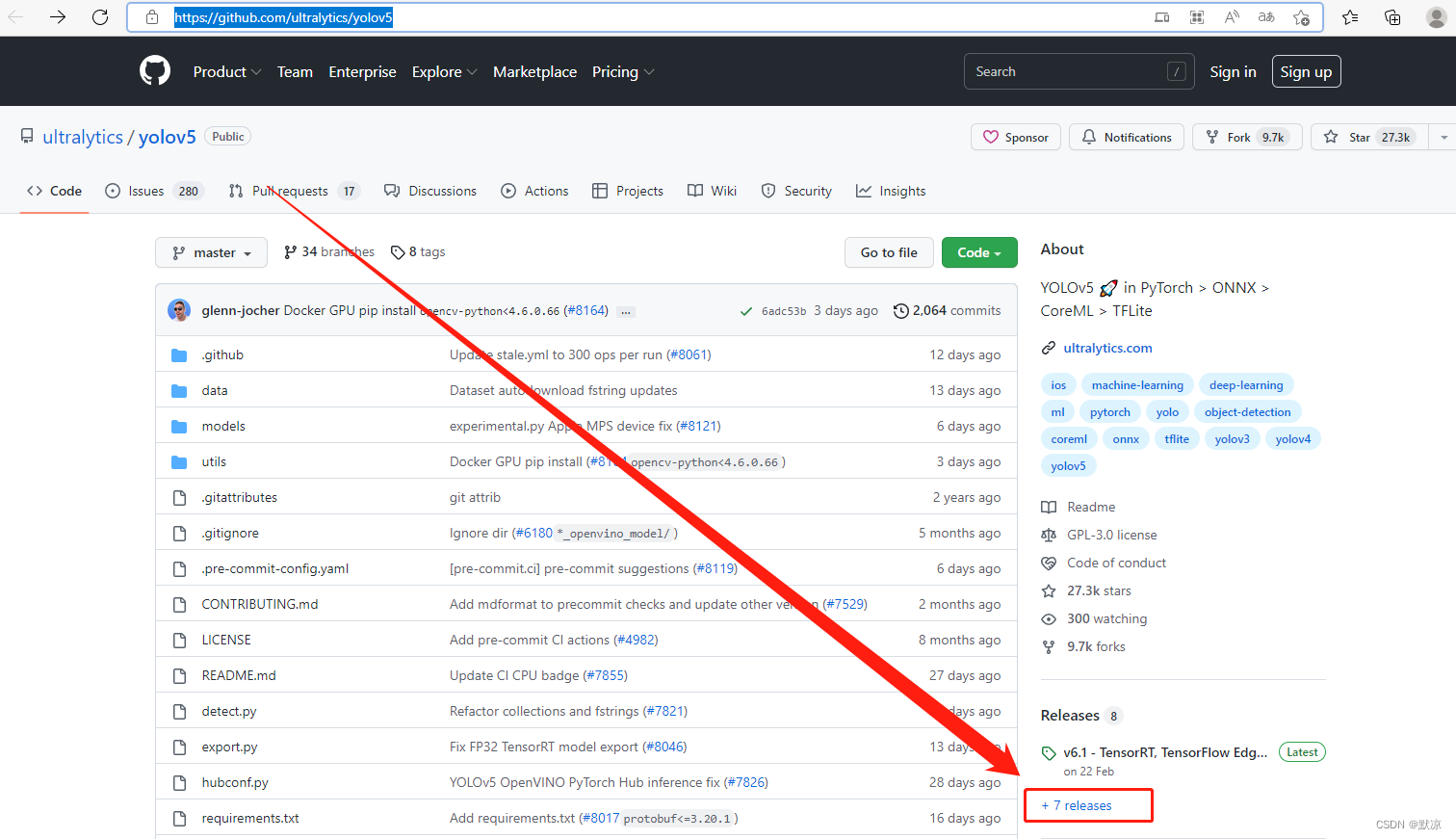Click the Sign in link

1233,71
